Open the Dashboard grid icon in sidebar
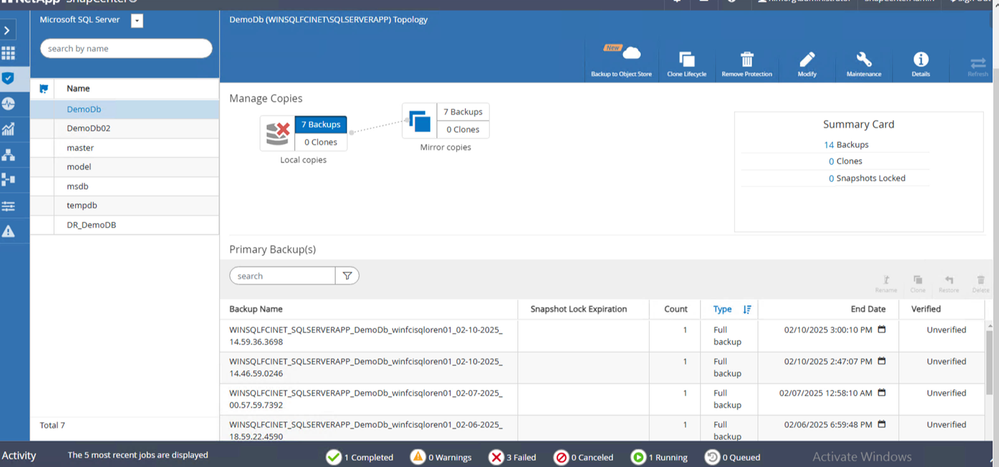The height and width of the screenshot is (467, 999). point(9,54)
